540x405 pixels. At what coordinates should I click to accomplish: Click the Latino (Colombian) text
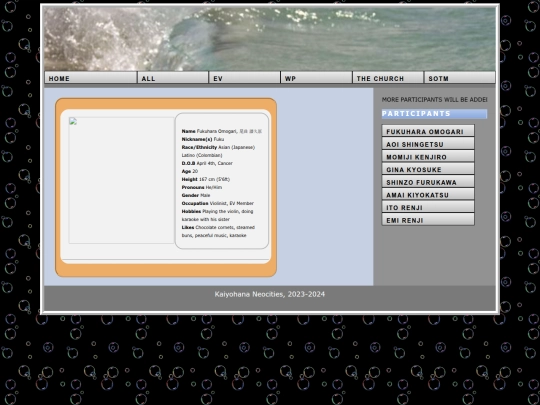(202, 155)
